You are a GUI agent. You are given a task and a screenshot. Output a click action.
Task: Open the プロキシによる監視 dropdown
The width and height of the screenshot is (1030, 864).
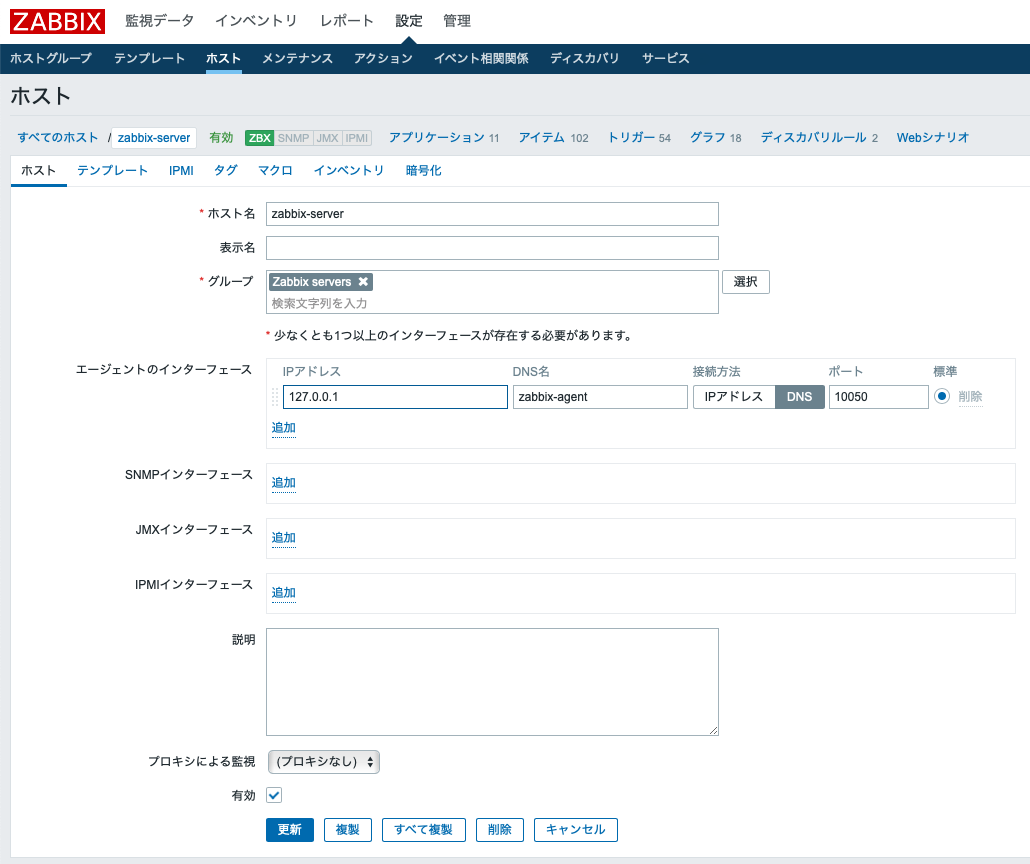(323, 762)
